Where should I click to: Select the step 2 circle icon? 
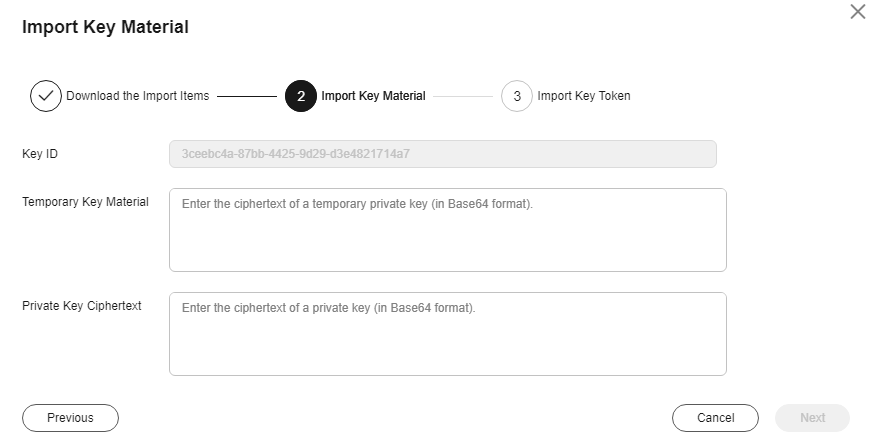point(301,96)
